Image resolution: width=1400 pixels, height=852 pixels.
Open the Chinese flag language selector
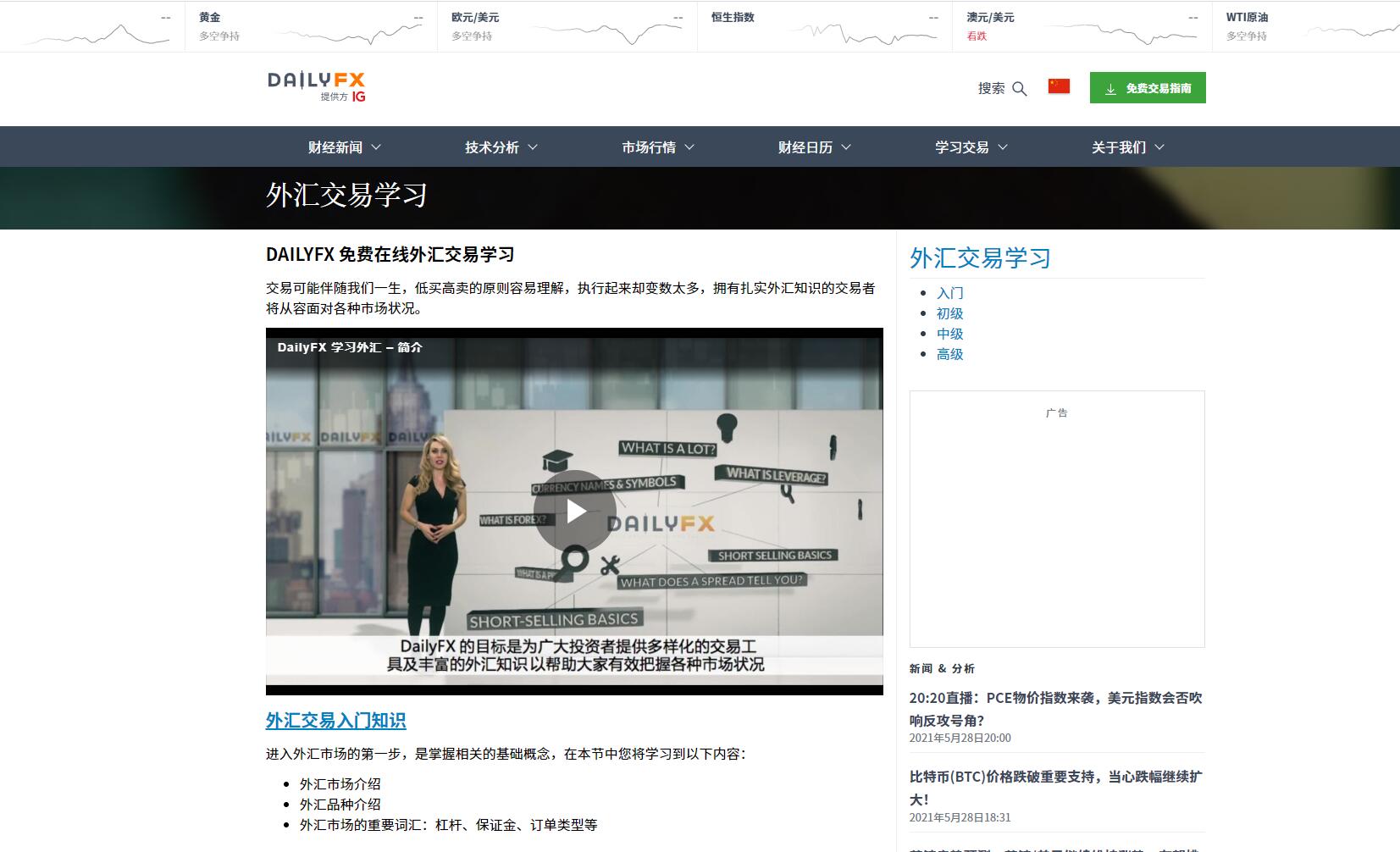click(1058, 86)
